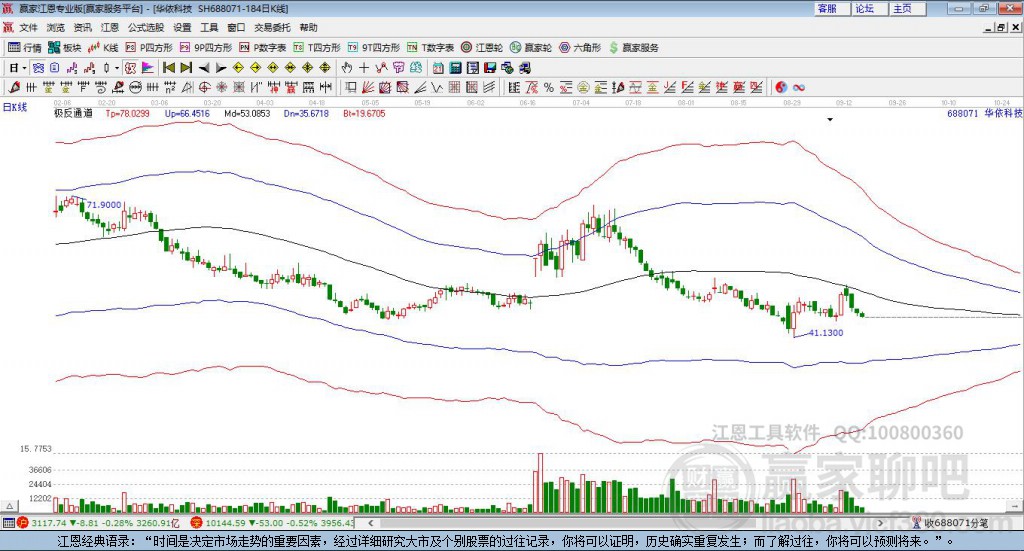Screen dimensions: 1024x551
Task: Open 赢家服务 with the dollar icon
Action: [x=633, y=48]
